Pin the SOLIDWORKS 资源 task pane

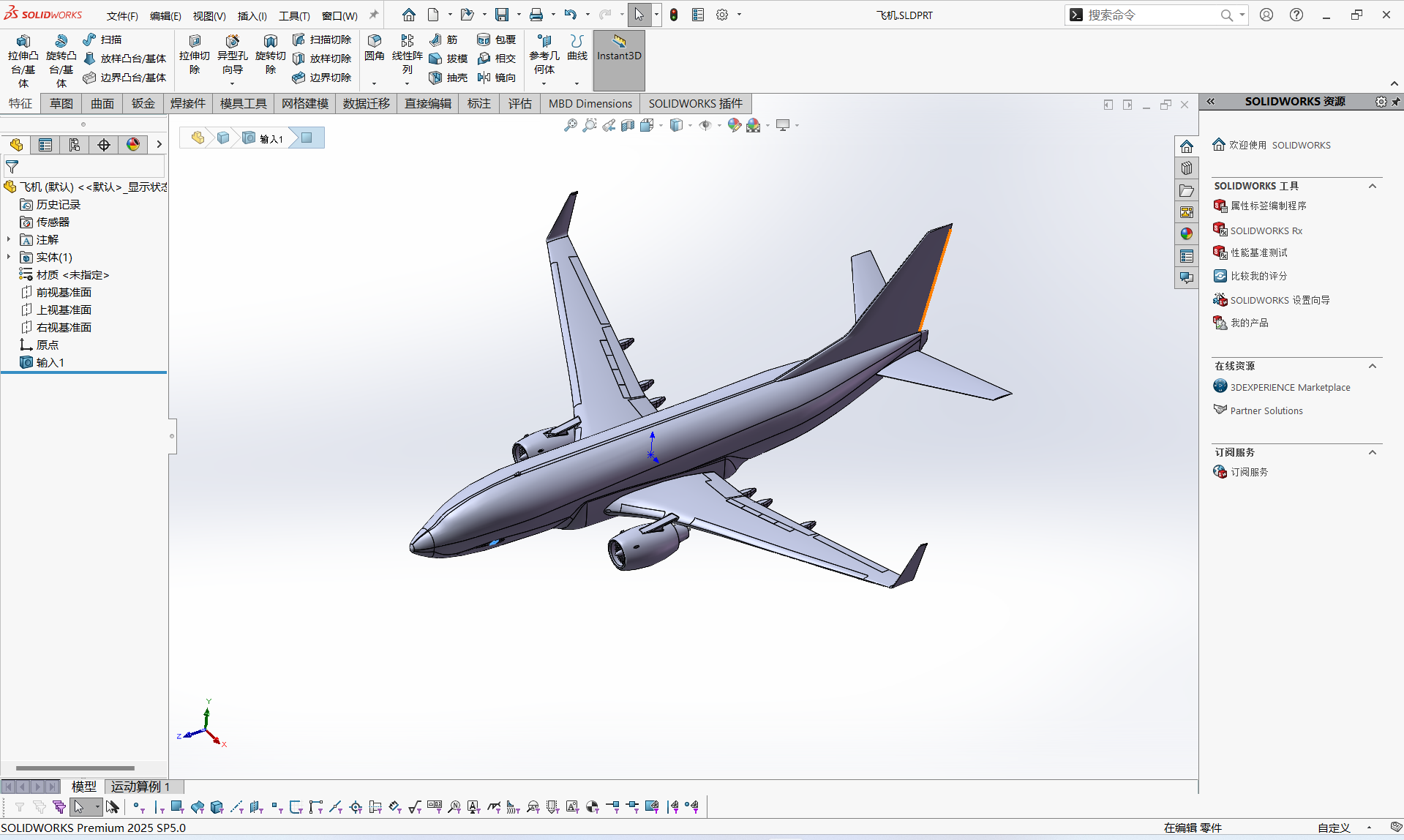1396,102
